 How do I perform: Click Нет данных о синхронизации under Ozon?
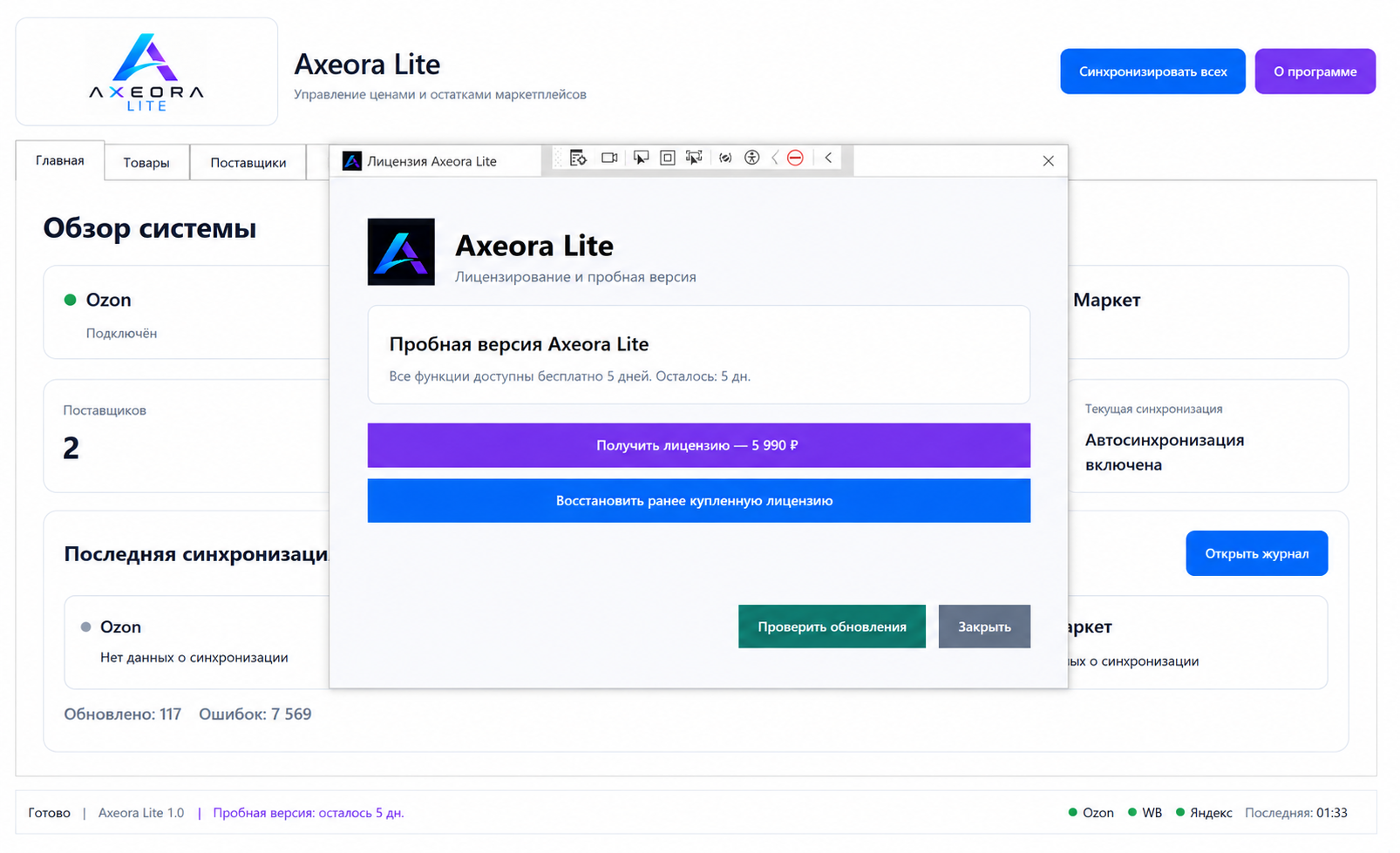click(x=194, y=658)
